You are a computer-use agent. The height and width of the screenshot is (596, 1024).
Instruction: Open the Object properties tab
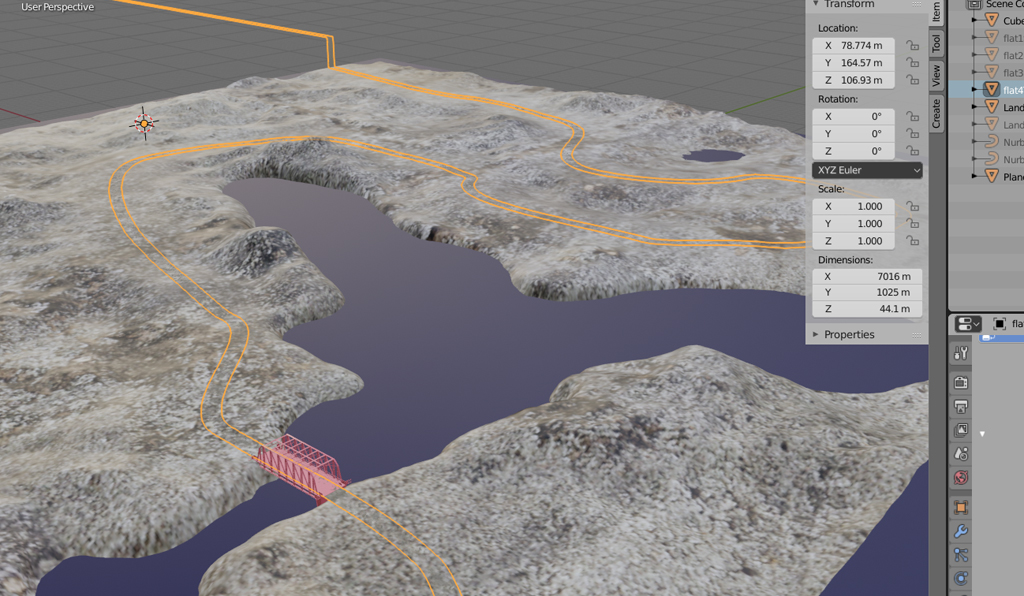point(961,507)
